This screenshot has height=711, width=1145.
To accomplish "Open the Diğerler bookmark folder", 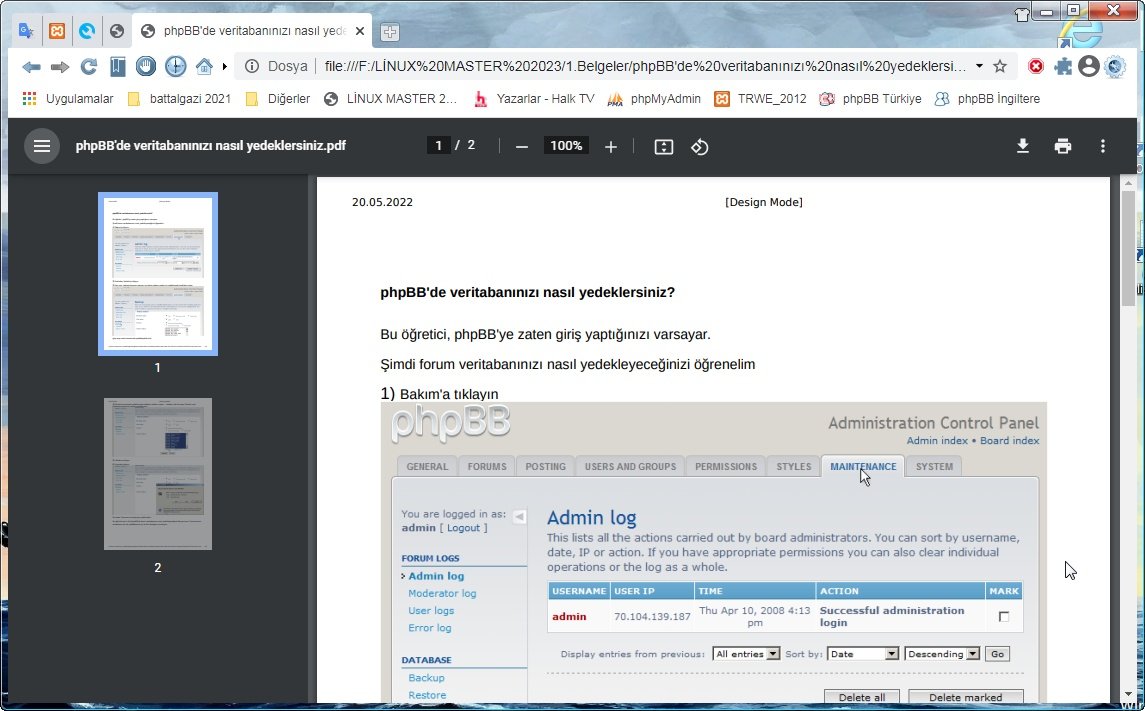I will coord(278,99).
